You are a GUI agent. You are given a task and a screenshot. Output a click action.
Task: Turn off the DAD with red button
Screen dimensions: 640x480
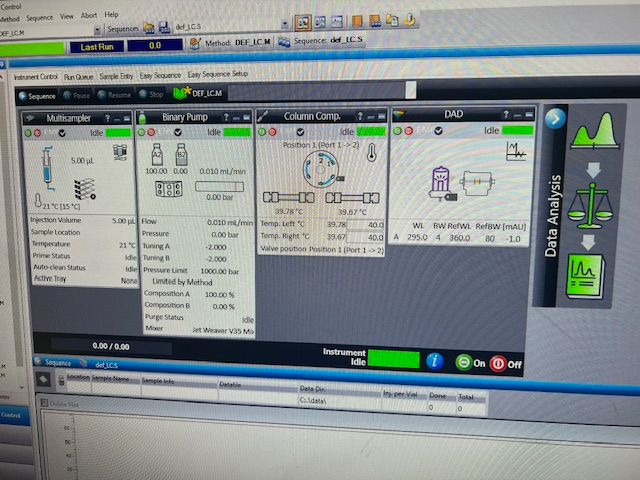(409, 131)
